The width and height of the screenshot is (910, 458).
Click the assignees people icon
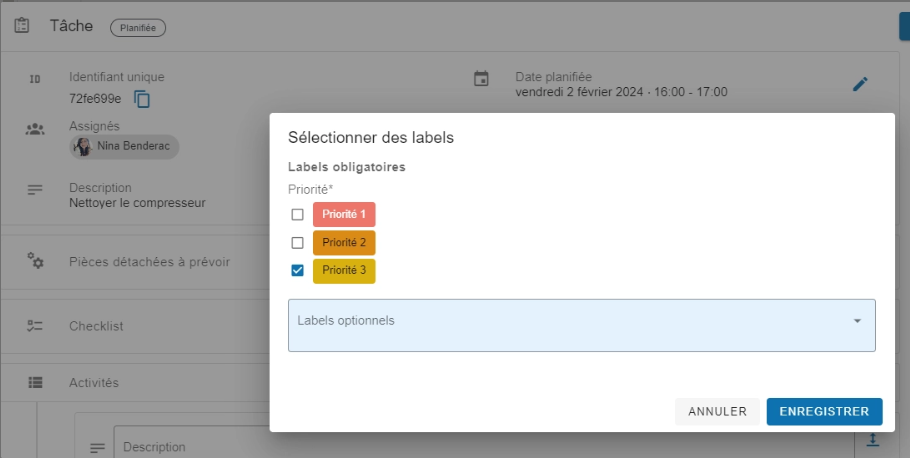click(x=35, y=129)
